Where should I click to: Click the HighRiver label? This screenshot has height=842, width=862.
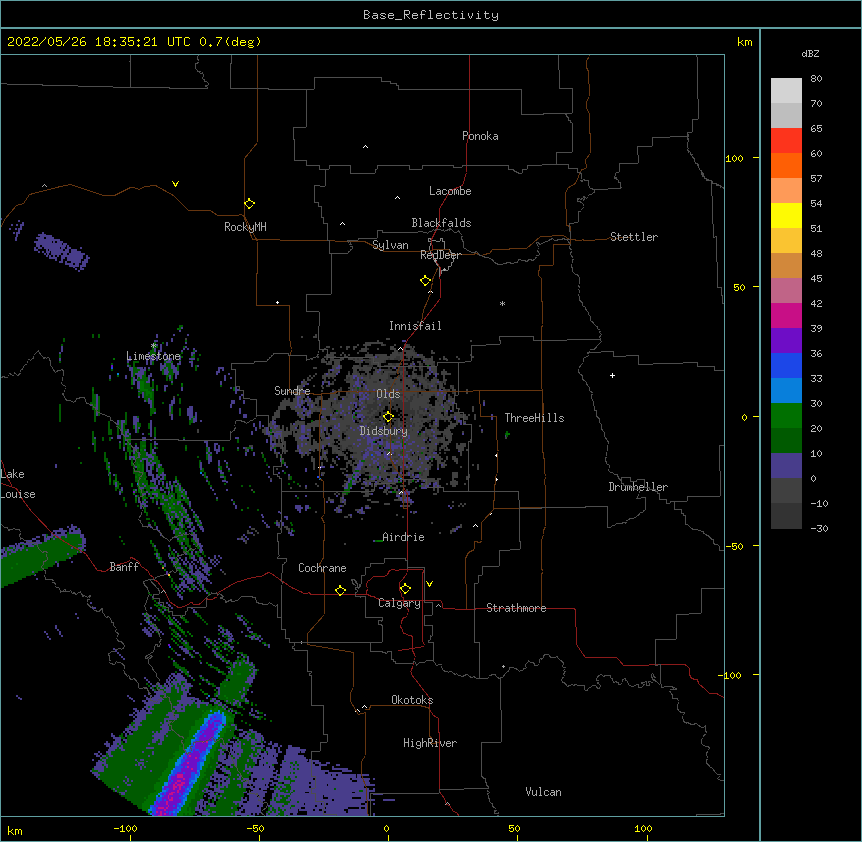tap(430, 743)
